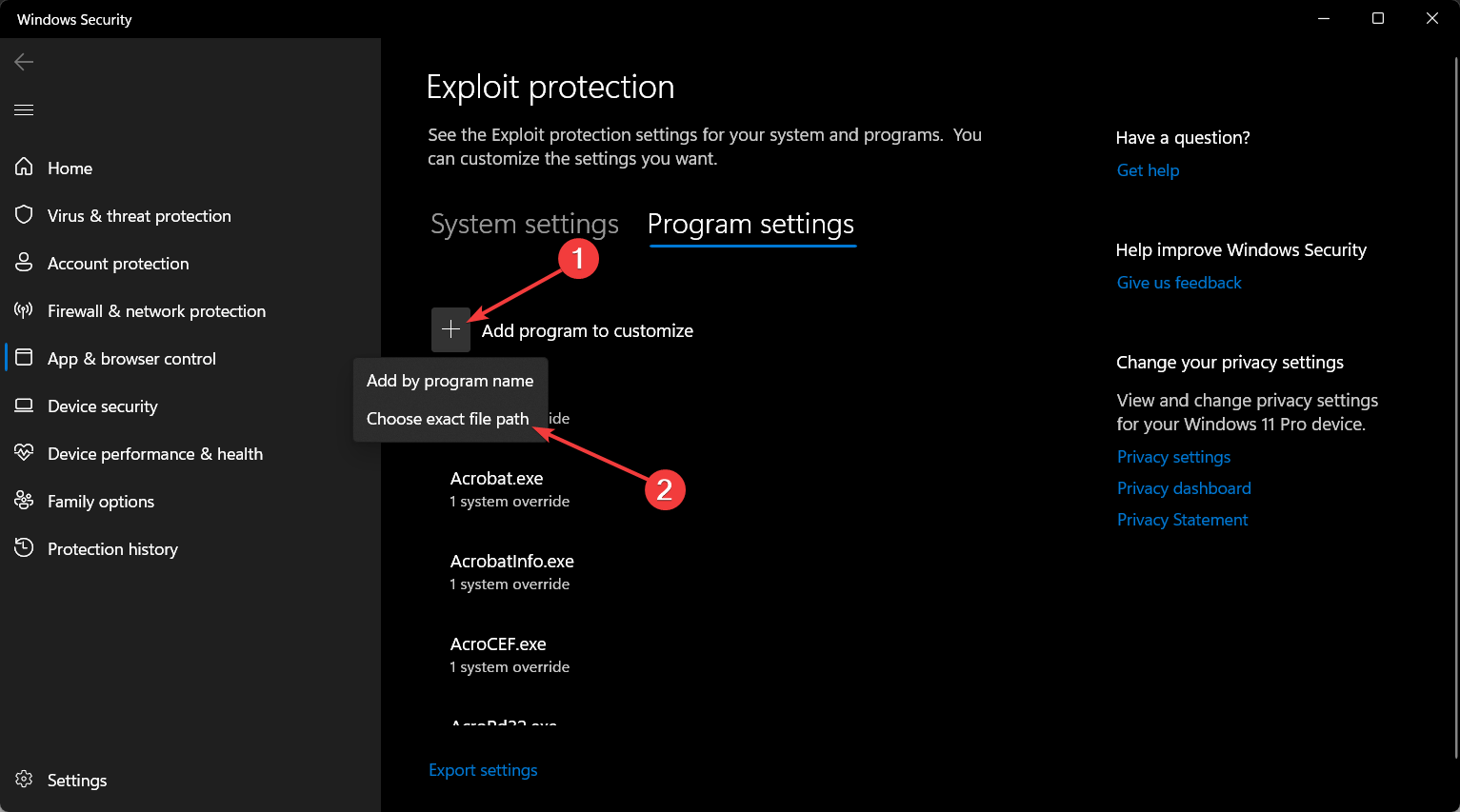Go to Virus & threat protection
The image size is (1460, 812).
pos(139,216)
